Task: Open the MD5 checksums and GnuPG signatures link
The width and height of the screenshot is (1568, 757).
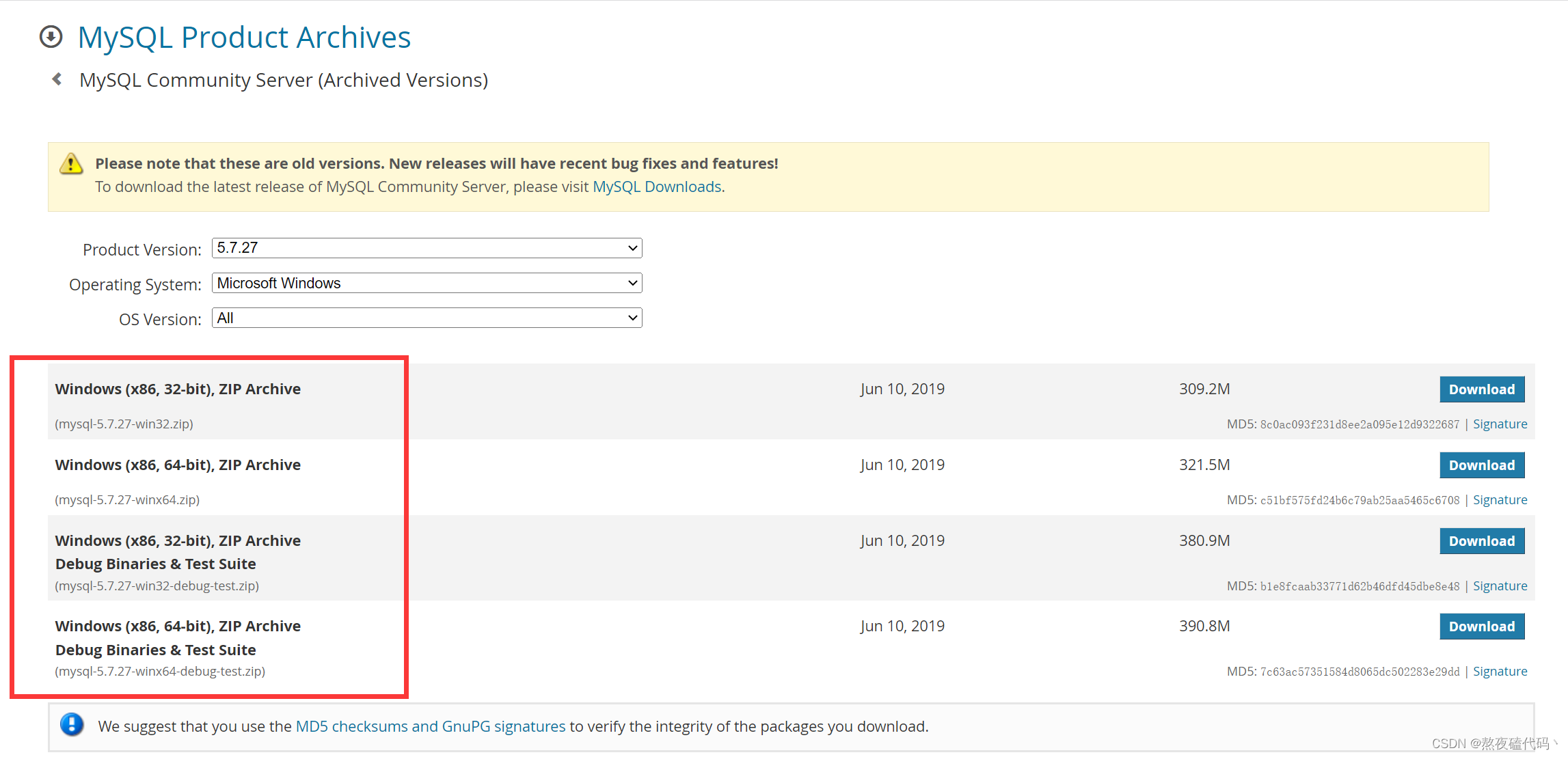Action: coord(430,726)
